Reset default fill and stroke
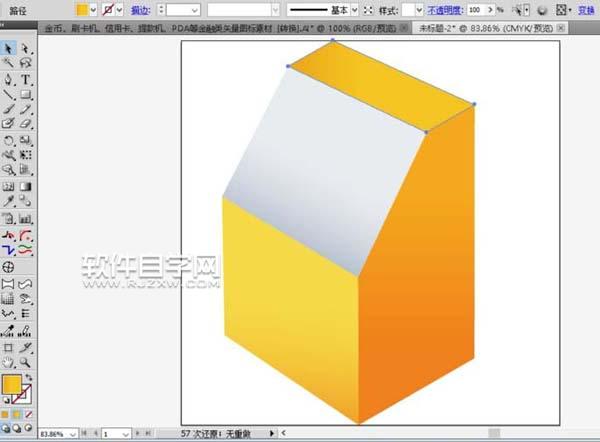Viewport: 600px width, 442px height. [6, 400]
